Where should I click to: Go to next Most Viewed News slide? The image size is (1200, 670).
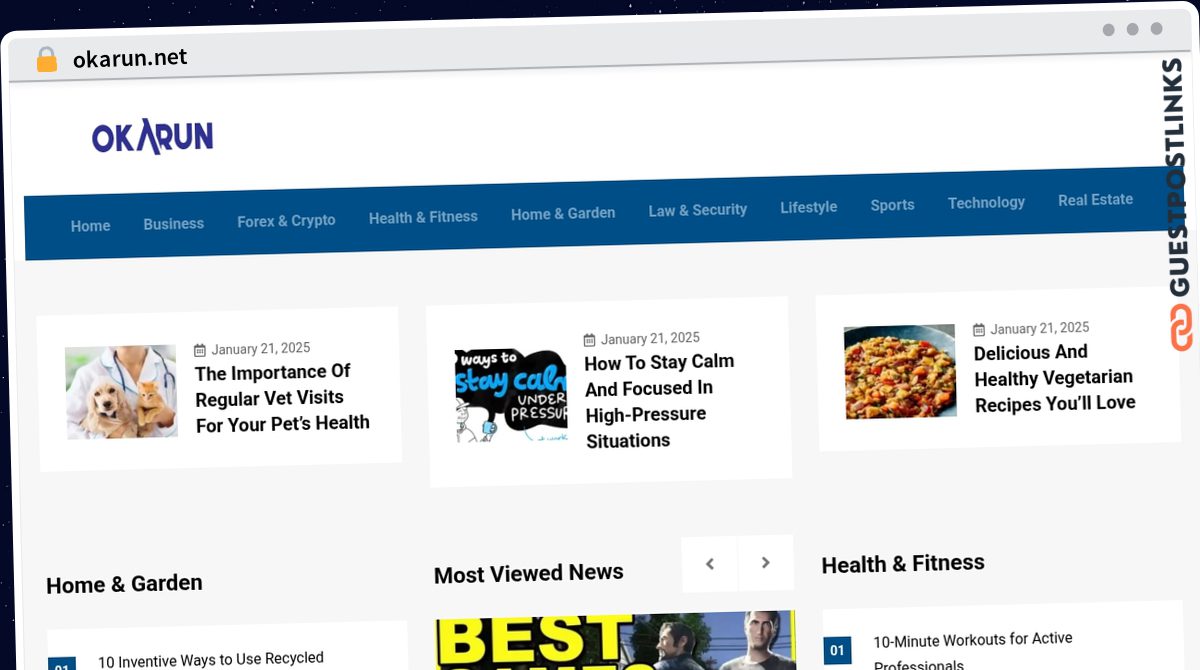766,563
